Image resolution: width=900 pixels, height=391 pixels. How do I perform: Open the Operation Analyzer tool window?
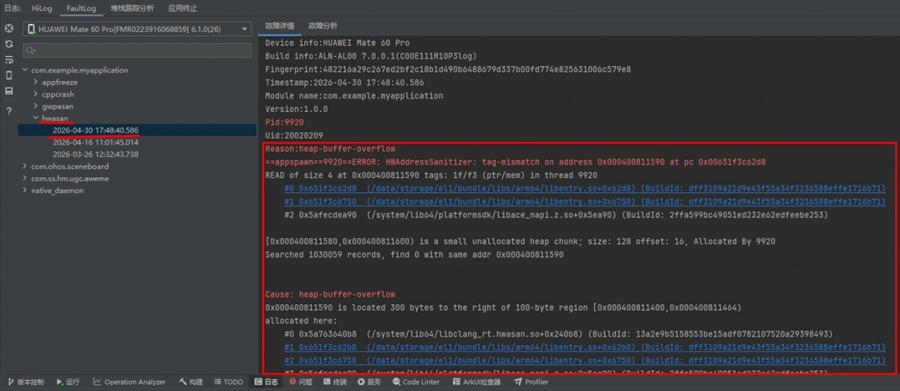(130, 382)
